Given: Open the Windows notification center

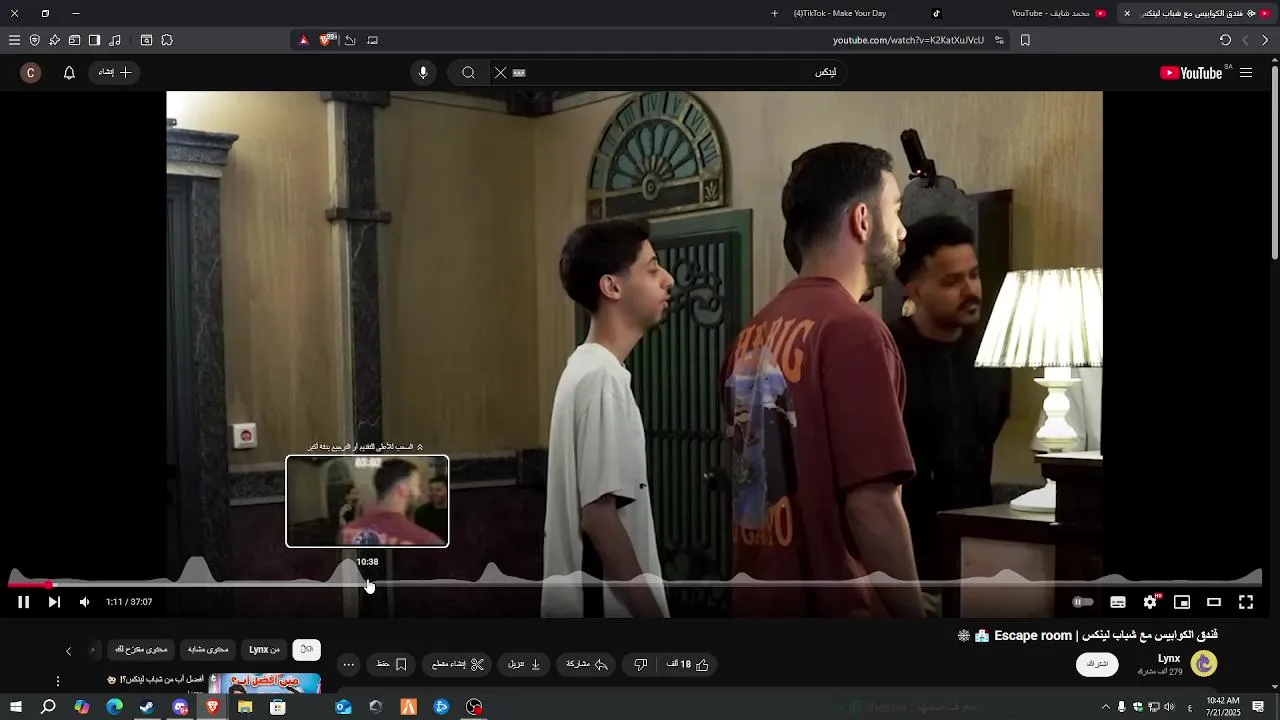Looking at the screenshot, I should (x=1258, y=707).
